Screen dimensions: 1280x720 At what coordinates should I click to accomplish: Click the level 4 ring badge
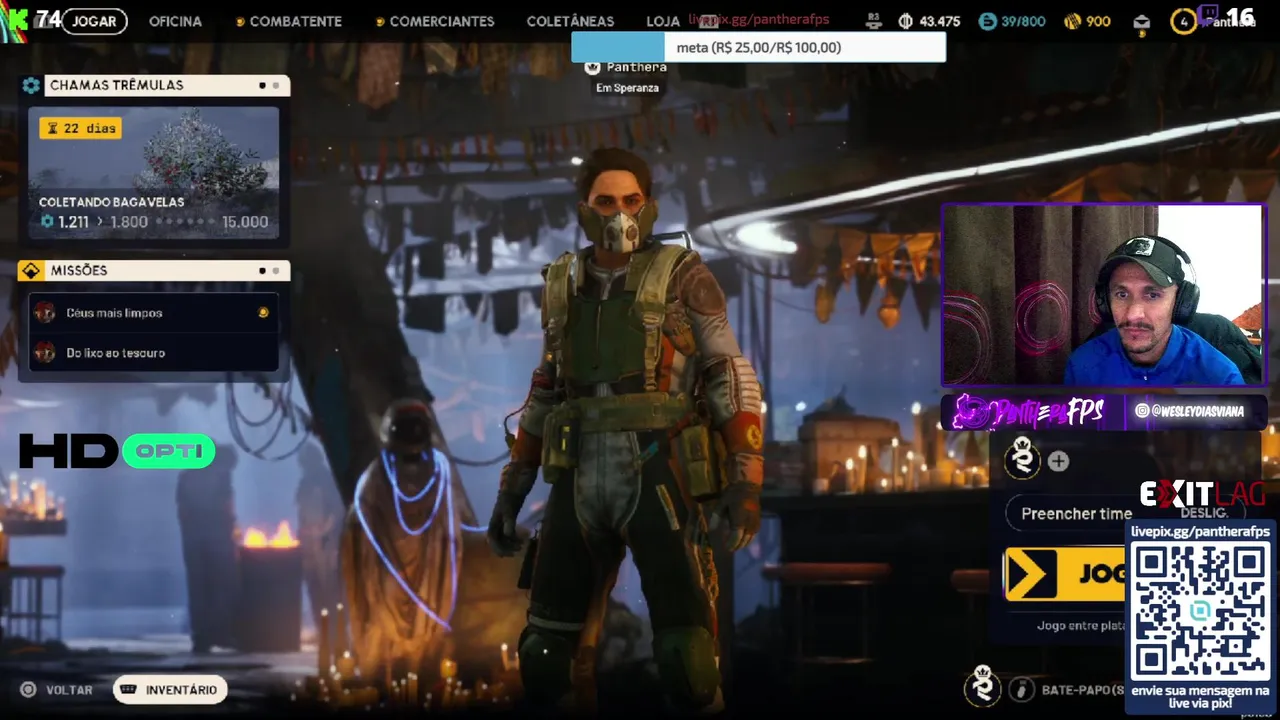click(1183, 21)
